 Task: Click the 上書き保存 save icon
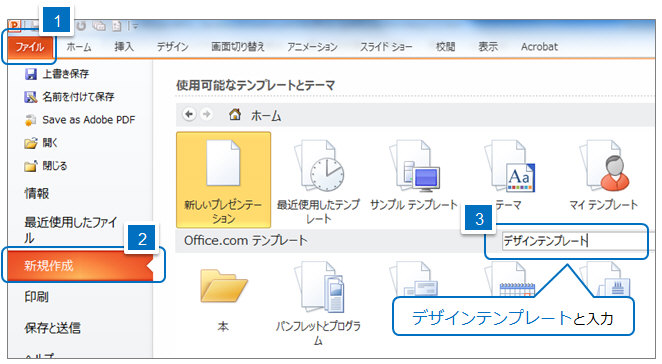coord(30,74)
